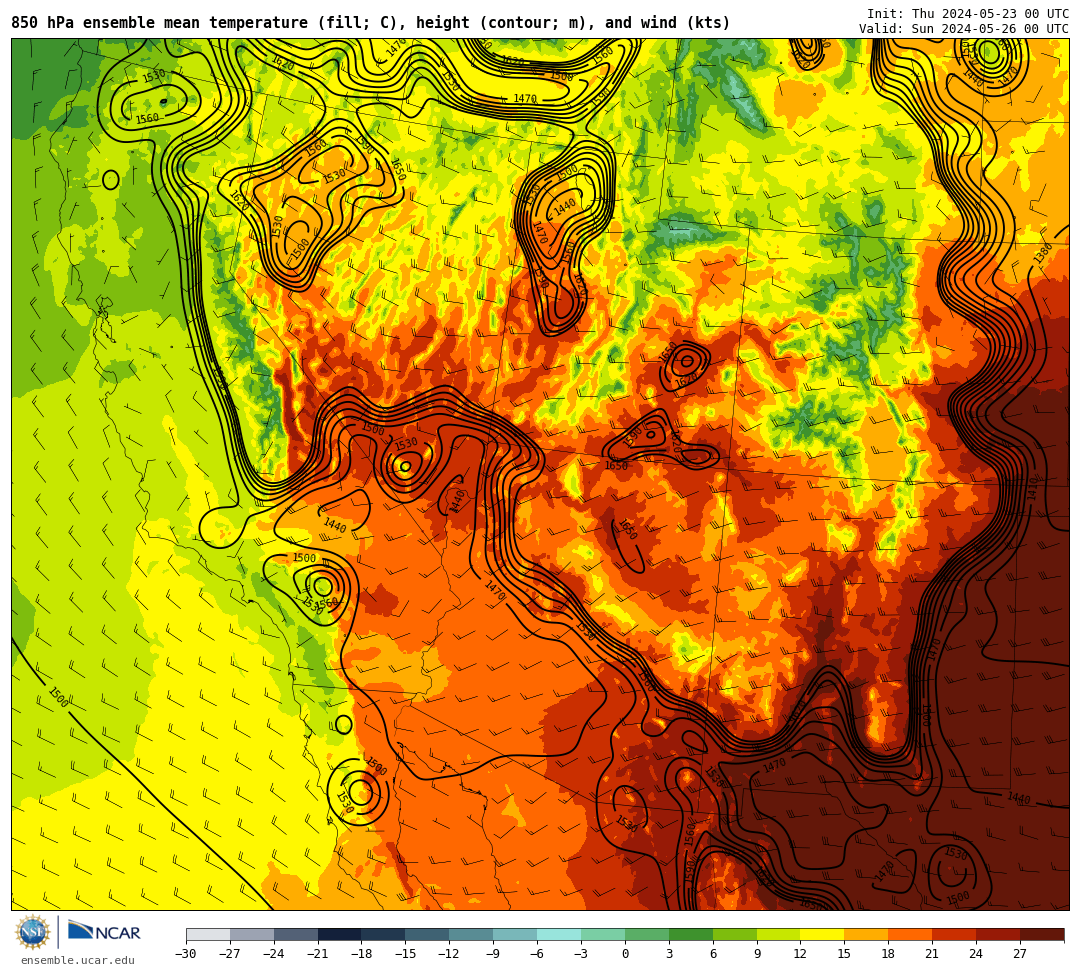The image size is (1080, 973).
Task: Pick the yellow swatch between 12 and 15
Action: click(x=822, y=934)
